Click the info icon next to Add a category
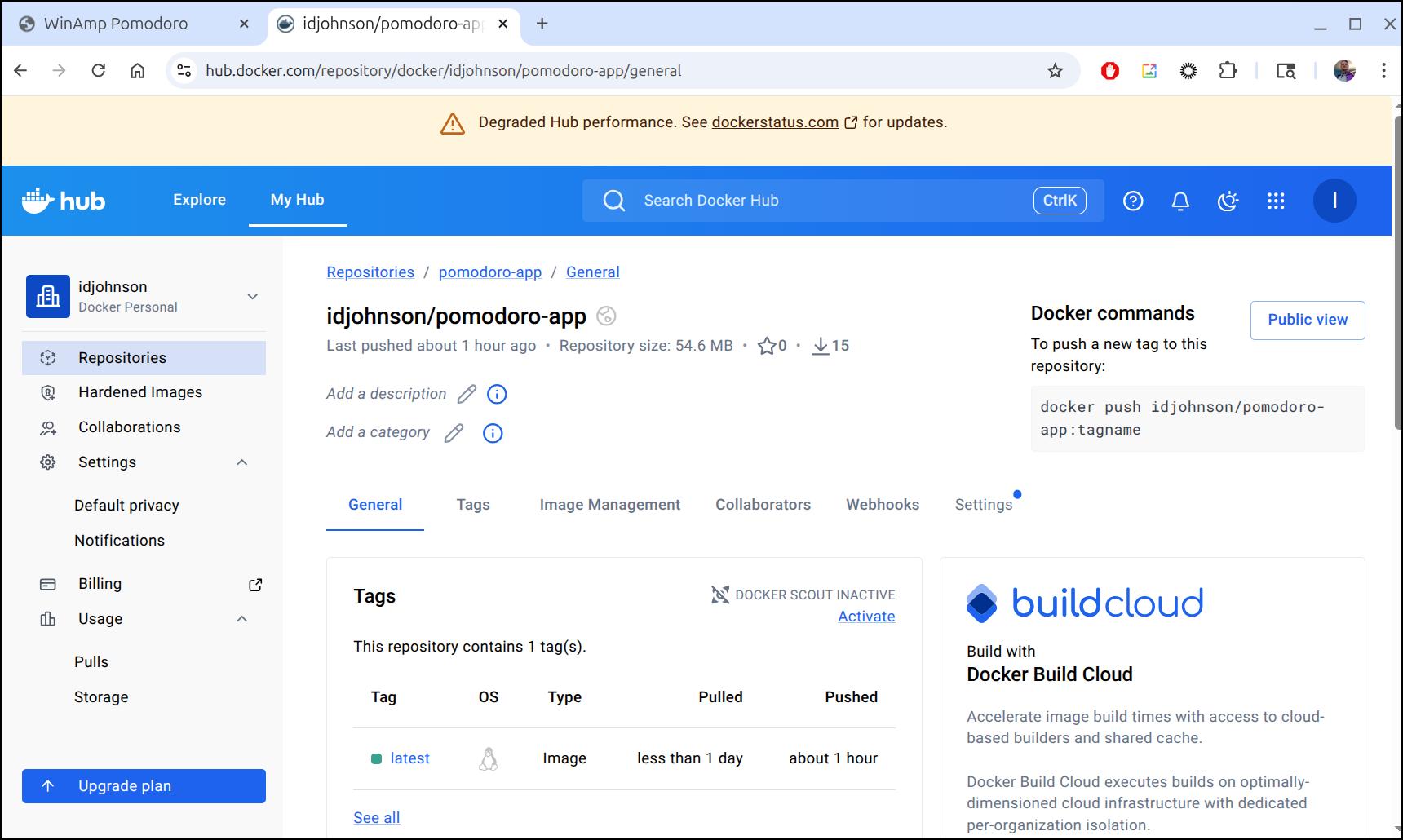 pyautogui.click(x=493, y=433)
